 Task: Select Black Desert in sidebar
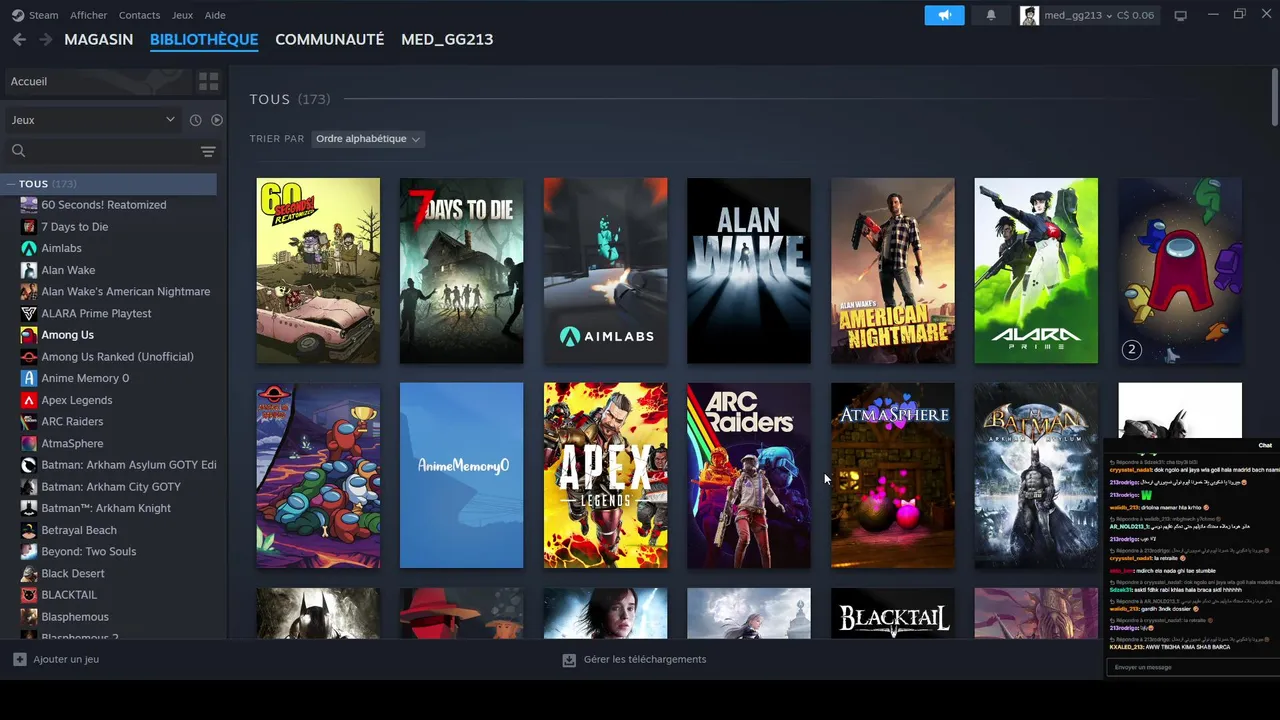73,573
